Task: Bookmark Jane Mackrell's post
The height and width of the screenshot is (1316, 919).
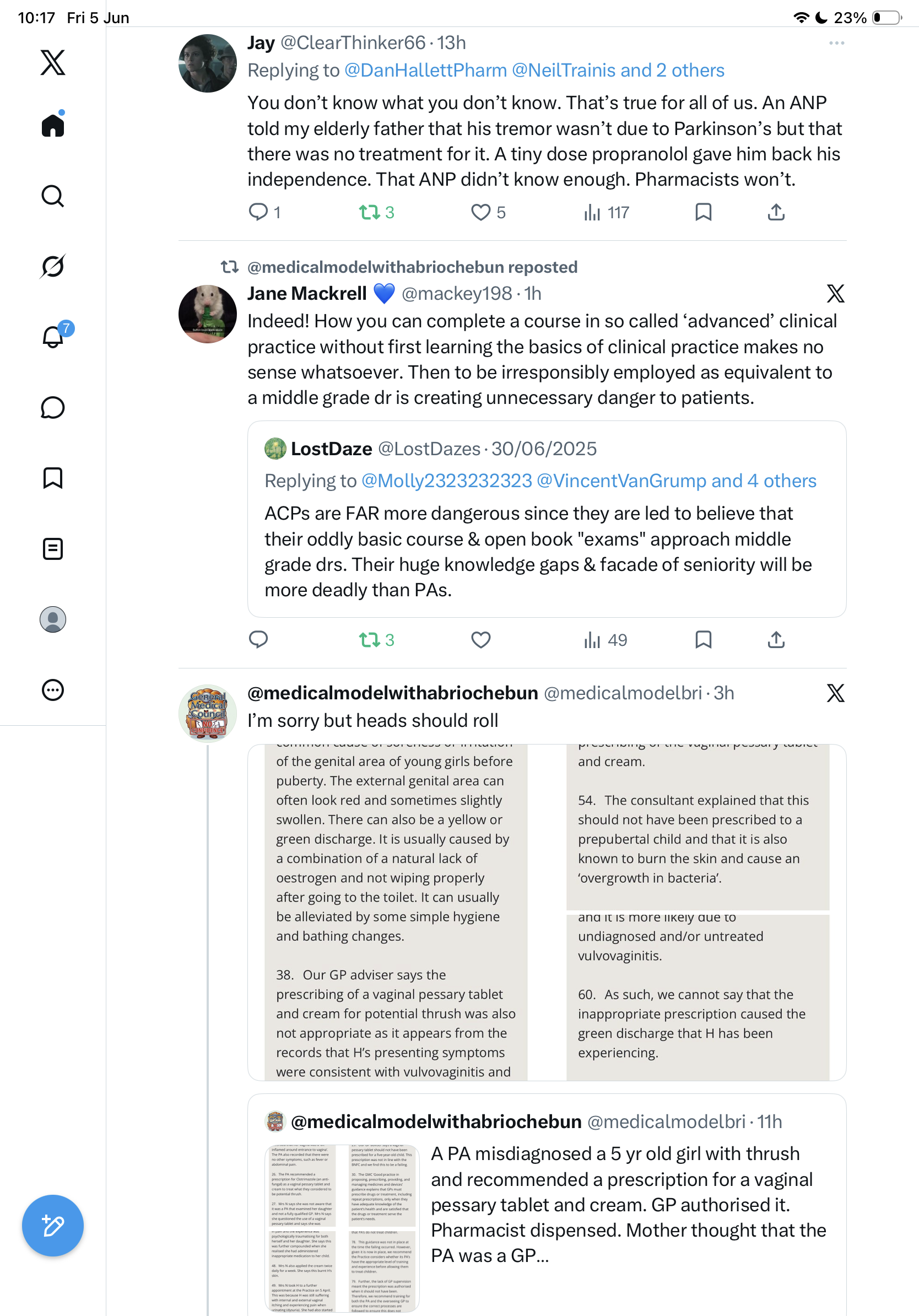Action: coord(703,640)
